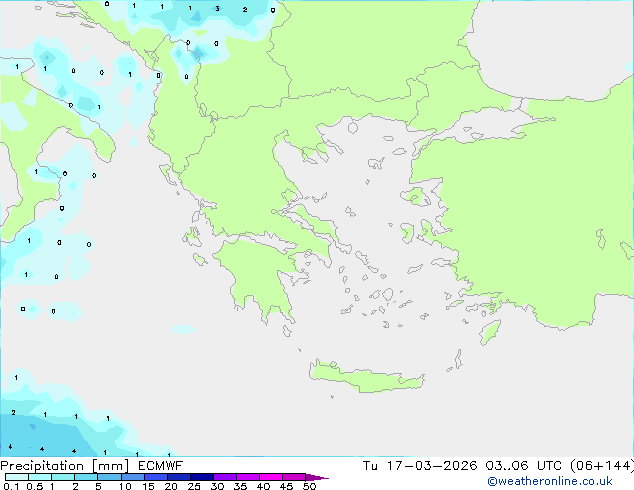Click the 30–35 mm legend swatch

click(224, 477)
